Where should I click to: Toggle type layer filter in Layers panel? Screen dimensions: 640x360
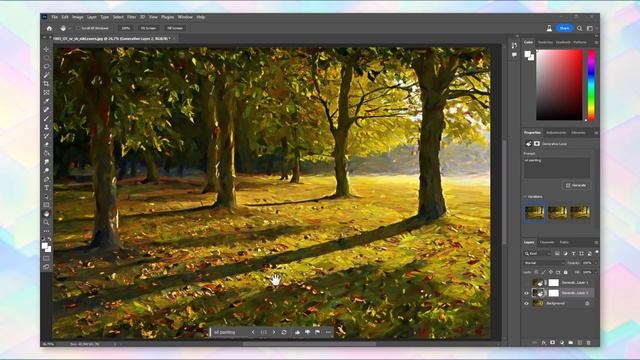click(x=573, y=254)
